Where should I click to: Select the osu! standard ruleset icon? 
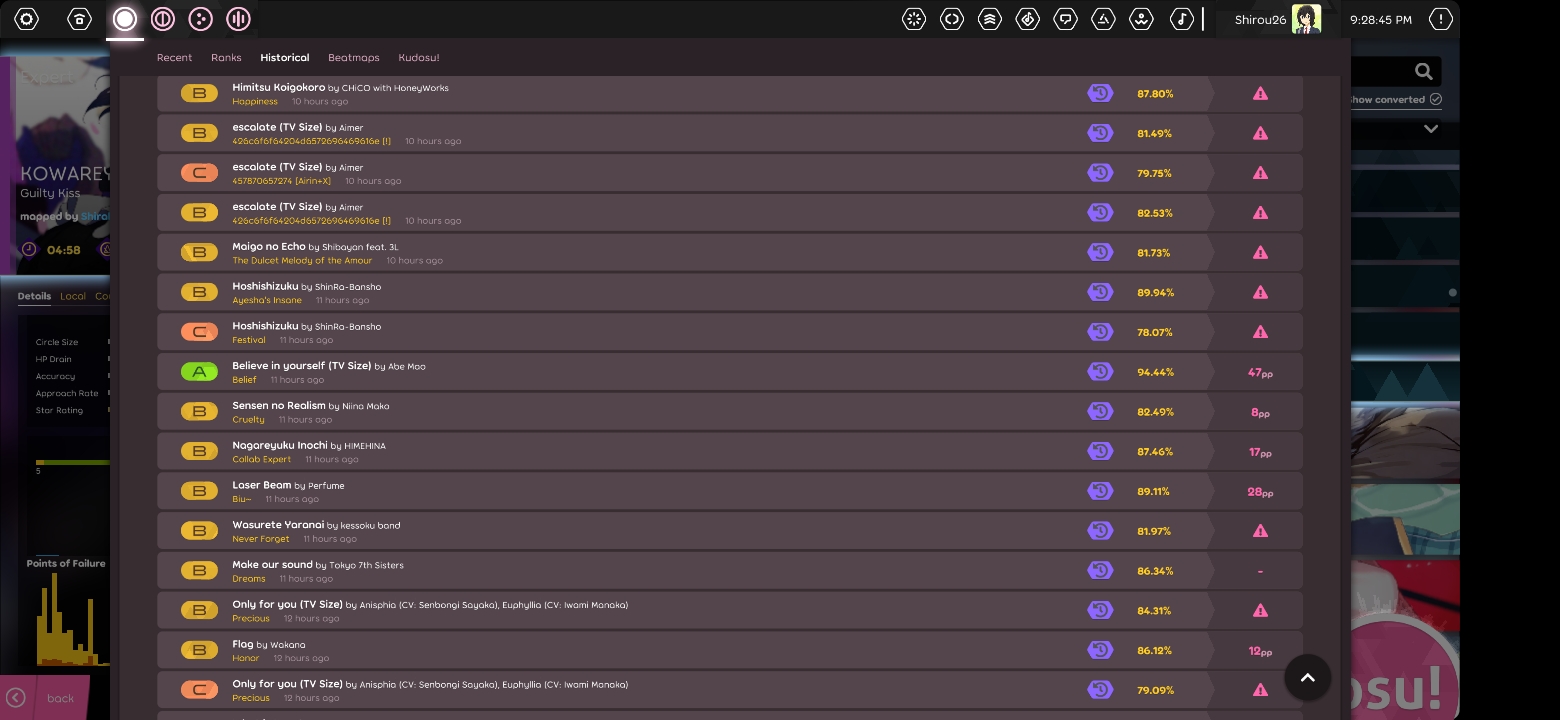pyautogui.click(x=125, y=19)
